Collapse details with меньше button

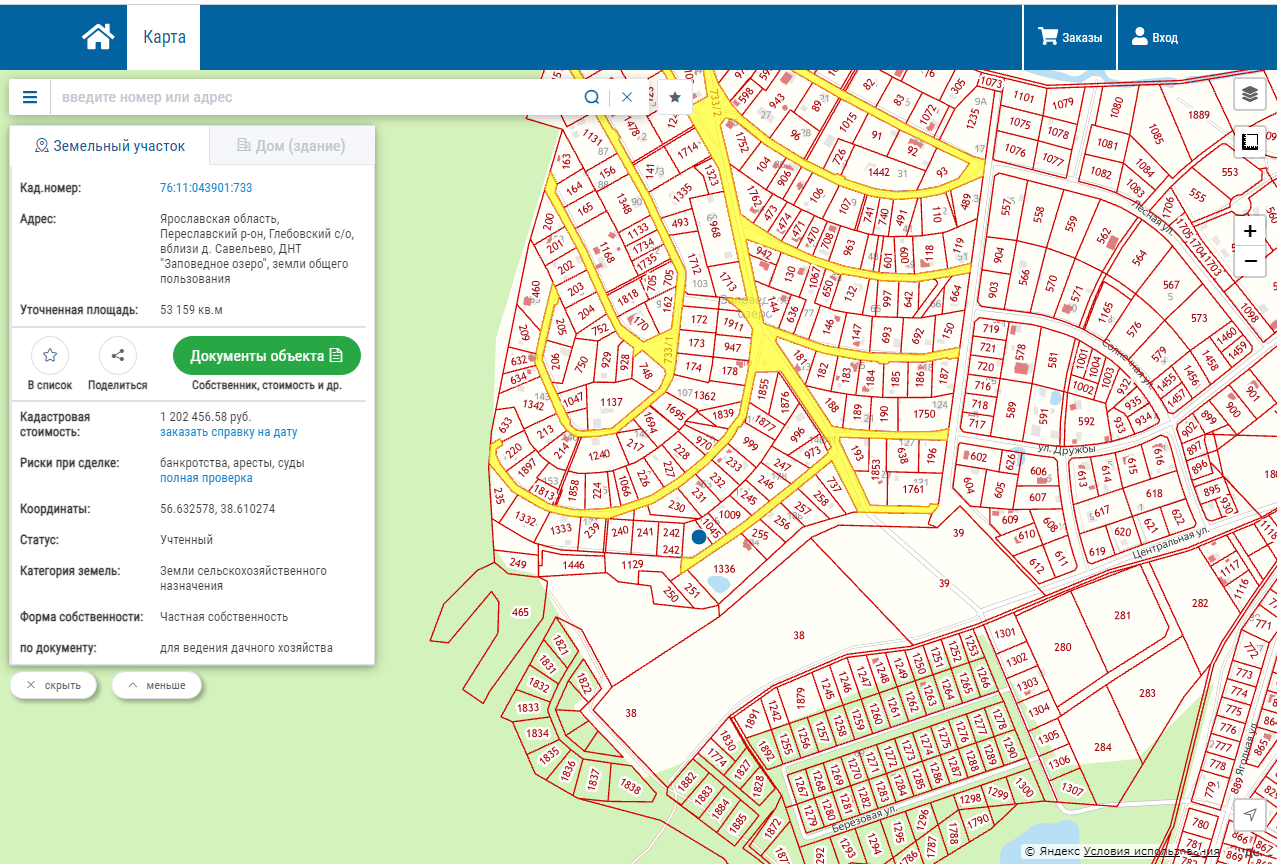coord(156,685)
